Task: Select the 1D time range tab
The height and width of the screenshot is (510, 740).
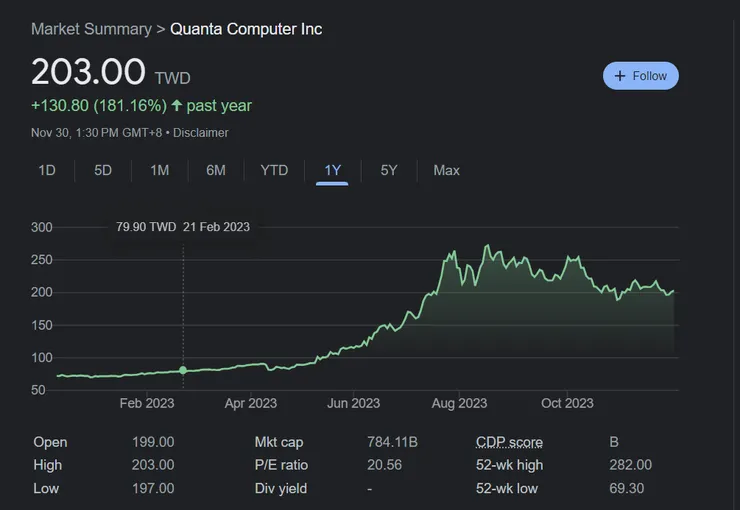Action: click(x=47, y=170)
